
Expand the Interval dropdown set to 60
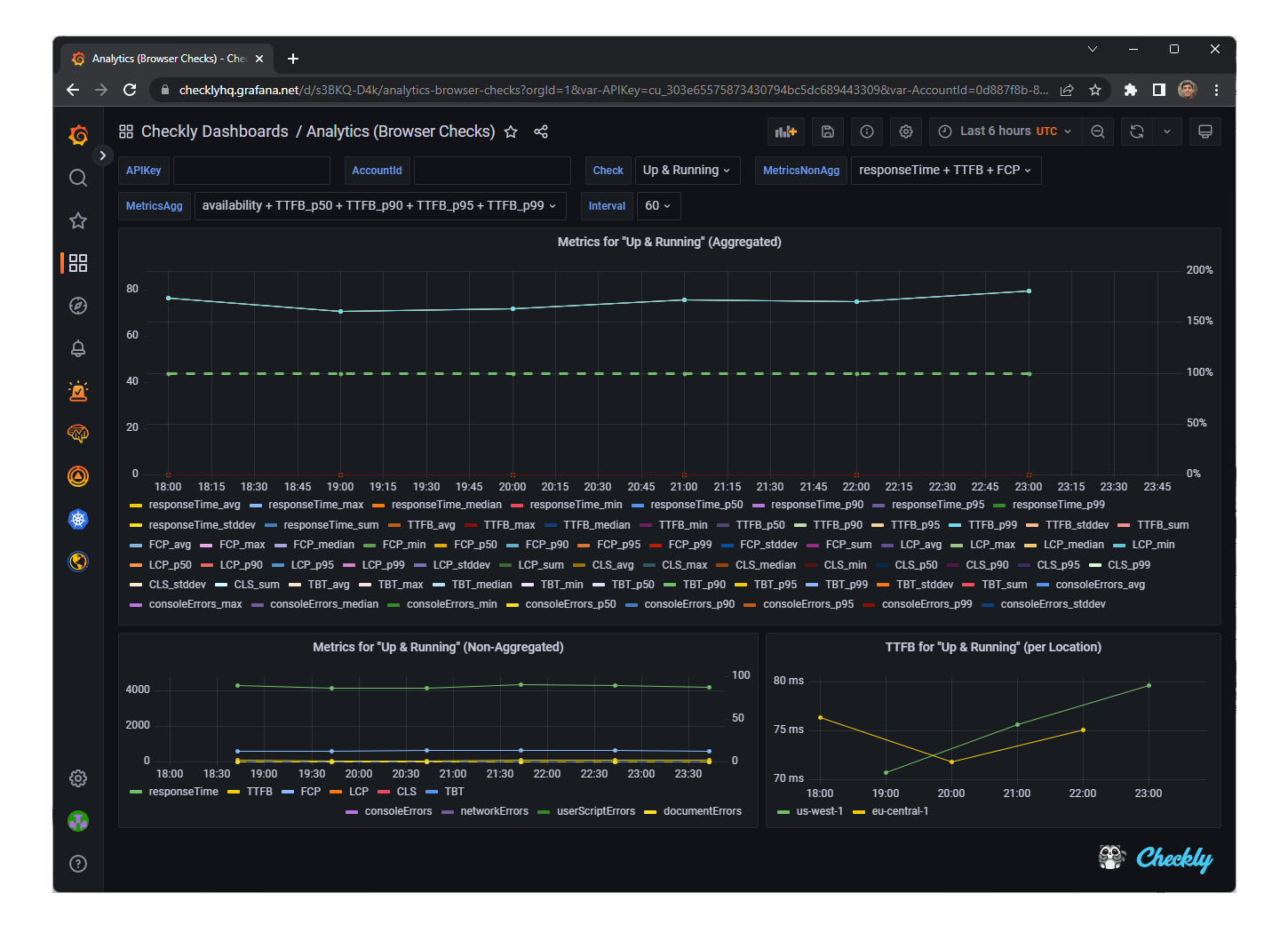tap(658, 205)
